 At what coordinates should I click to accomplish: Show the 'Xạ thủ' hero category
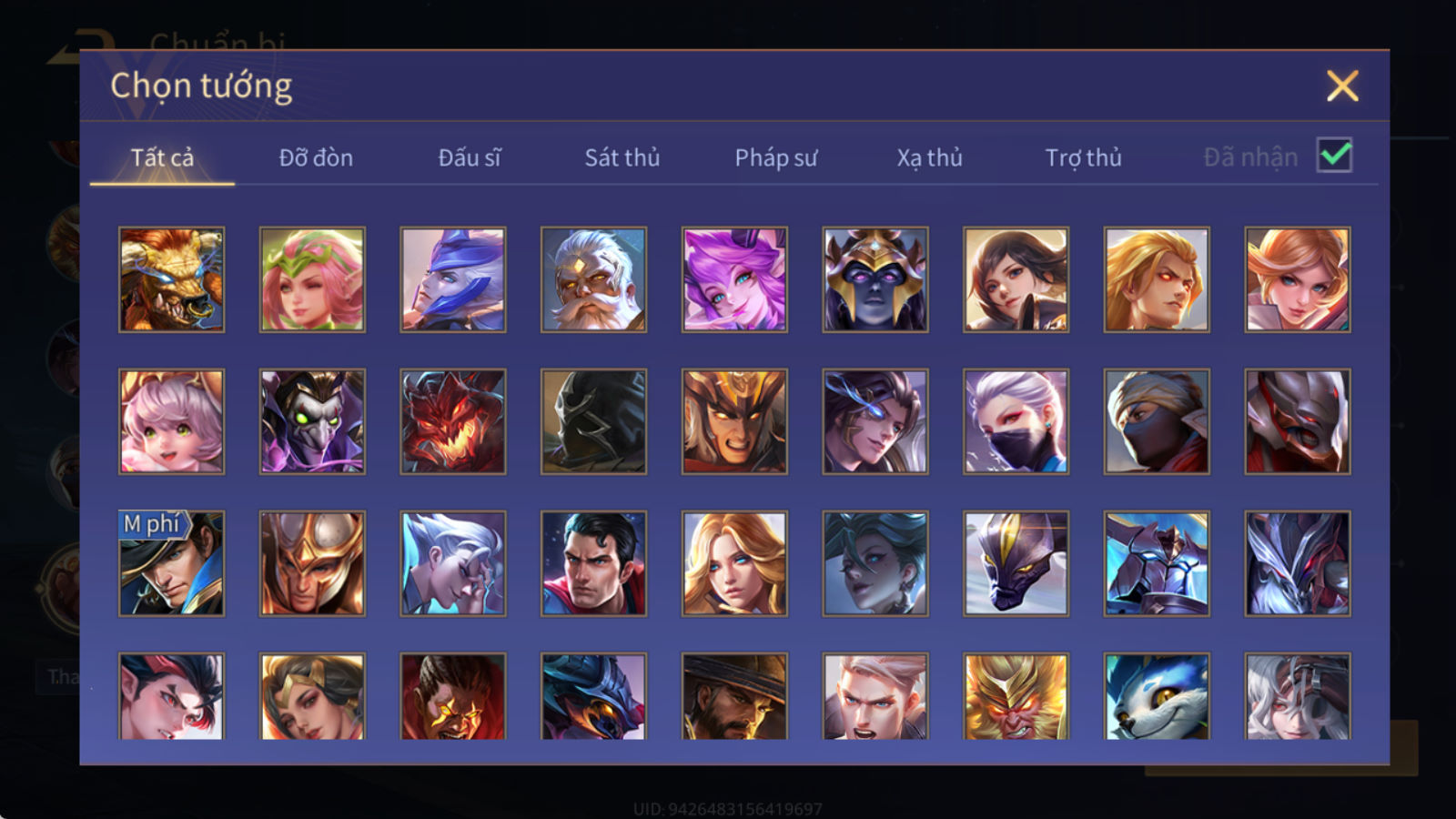pos(929,157)
